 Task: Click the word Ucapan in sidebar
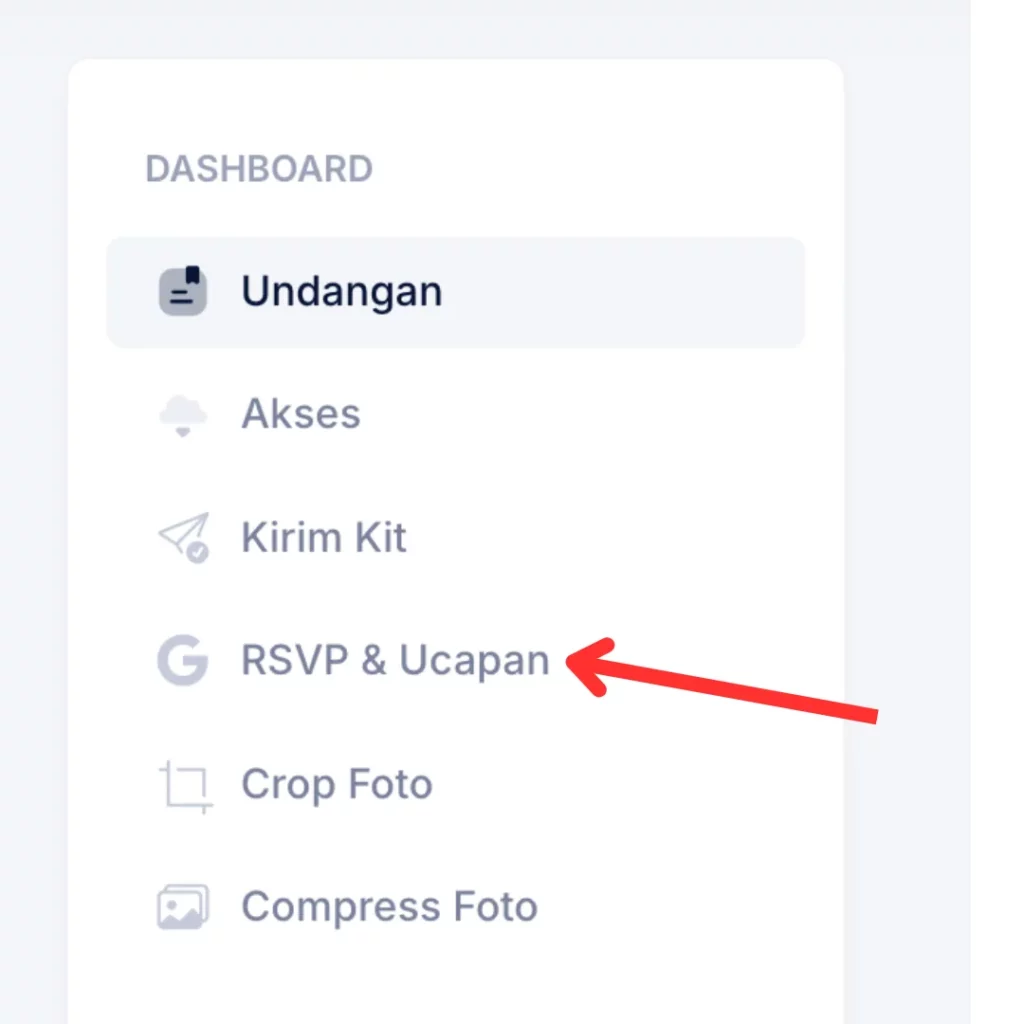coord(474,661)
